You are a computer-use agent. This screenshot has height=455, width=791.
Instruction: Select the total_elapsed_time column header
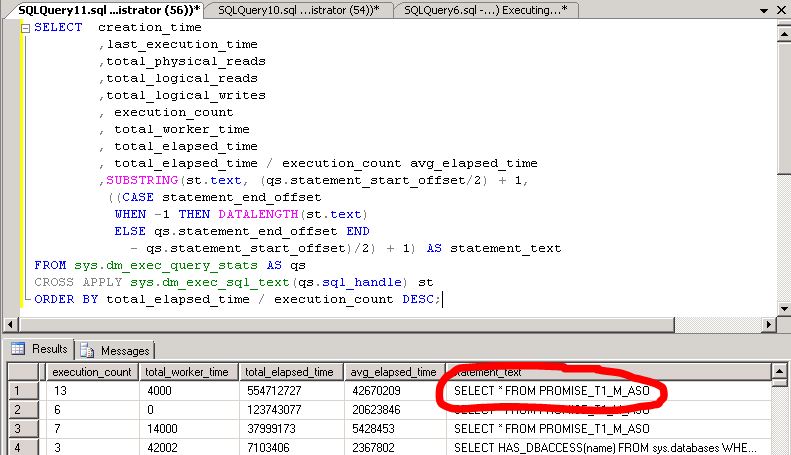290,372
